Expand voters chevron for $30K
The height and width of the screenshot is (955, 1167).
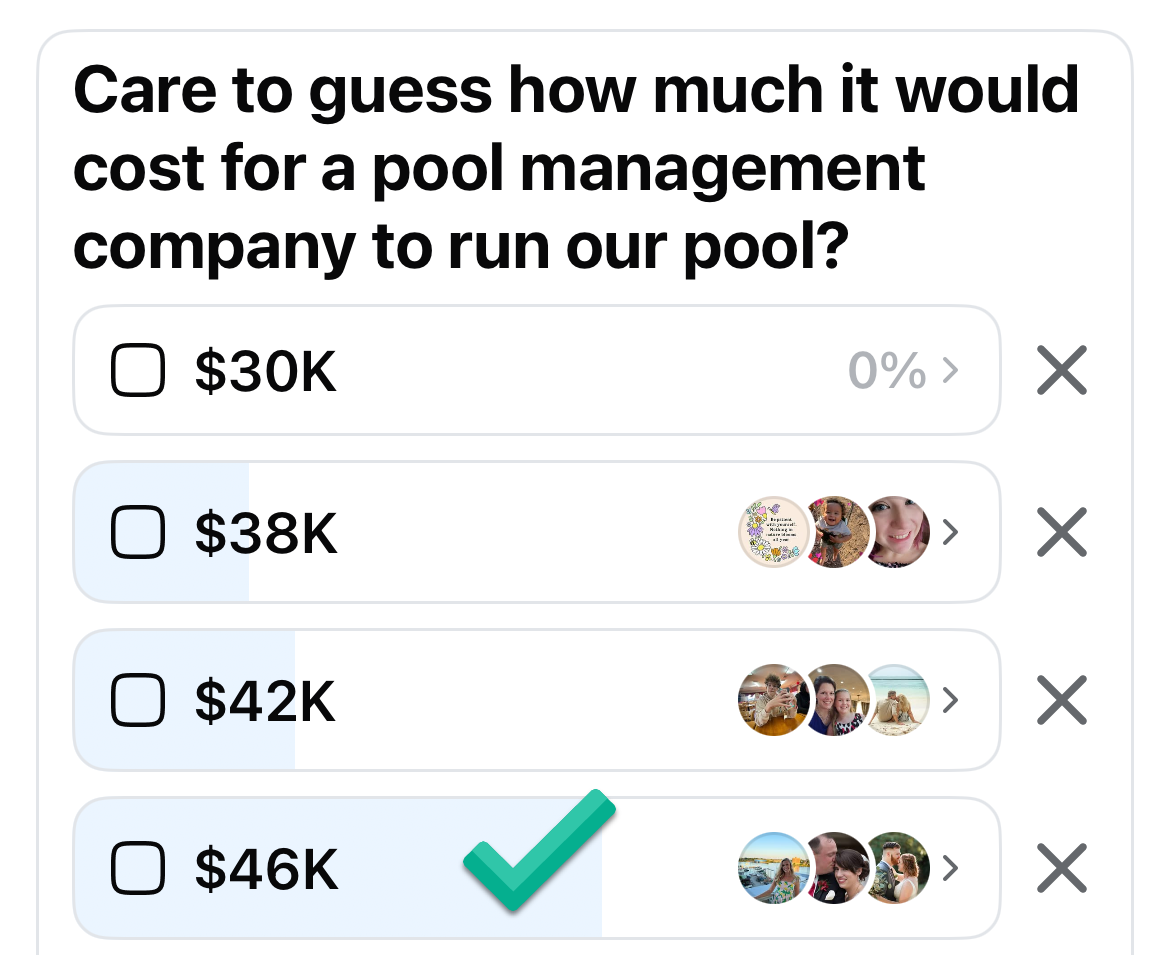950,370
